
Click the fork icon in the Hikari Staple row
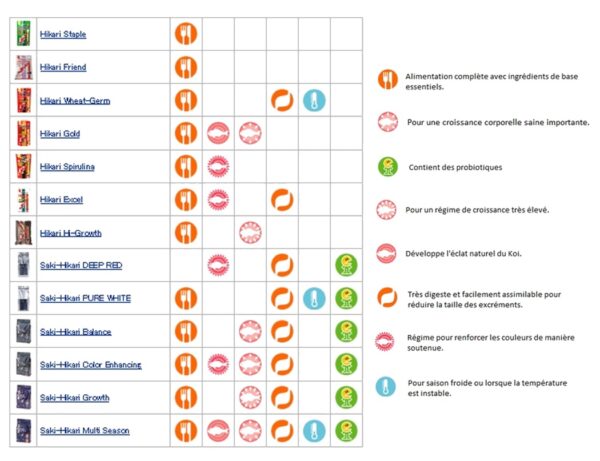click(x=186, y=34)
